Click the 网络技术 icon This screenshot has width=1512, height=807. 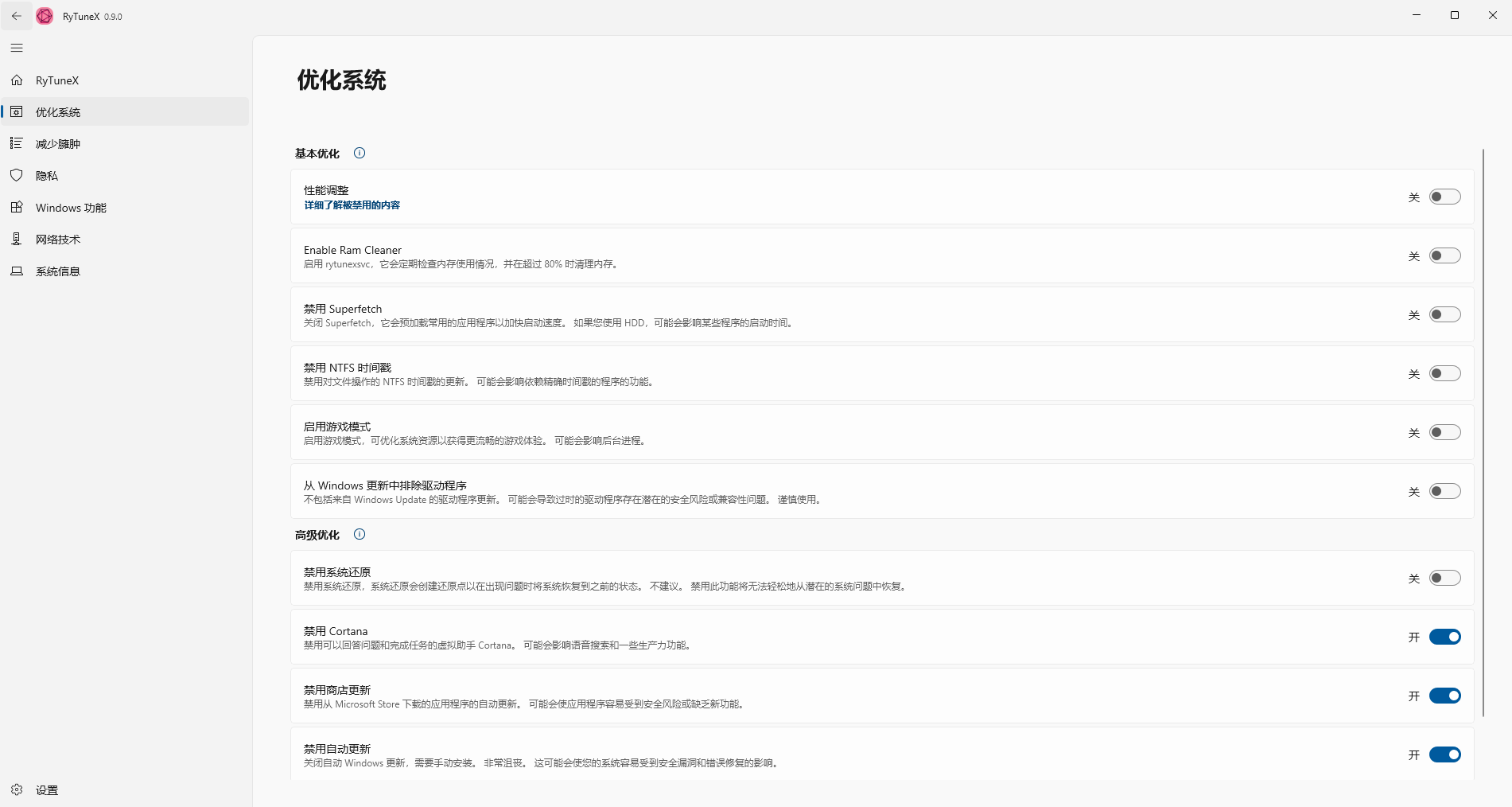point(17,239)
